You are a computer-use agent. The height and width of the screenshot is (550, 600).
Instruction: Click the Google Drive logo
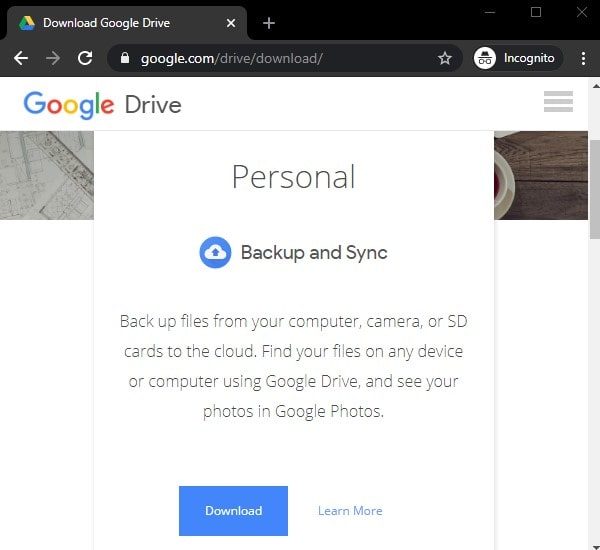(102, 104)
